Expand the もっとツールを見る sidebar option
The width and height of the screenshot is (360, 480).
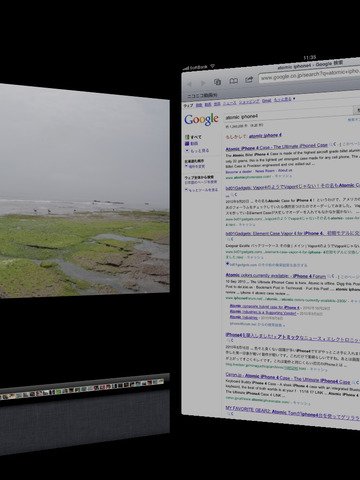coord(201,190)
